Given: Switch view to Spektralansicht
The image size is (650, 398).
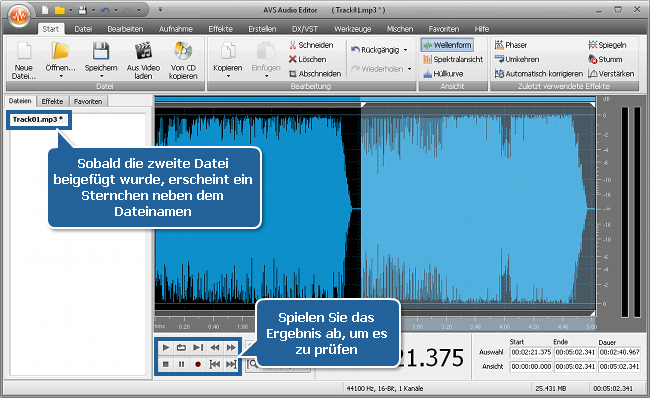Looking at the screenshot, I should (x=453, y=59).
